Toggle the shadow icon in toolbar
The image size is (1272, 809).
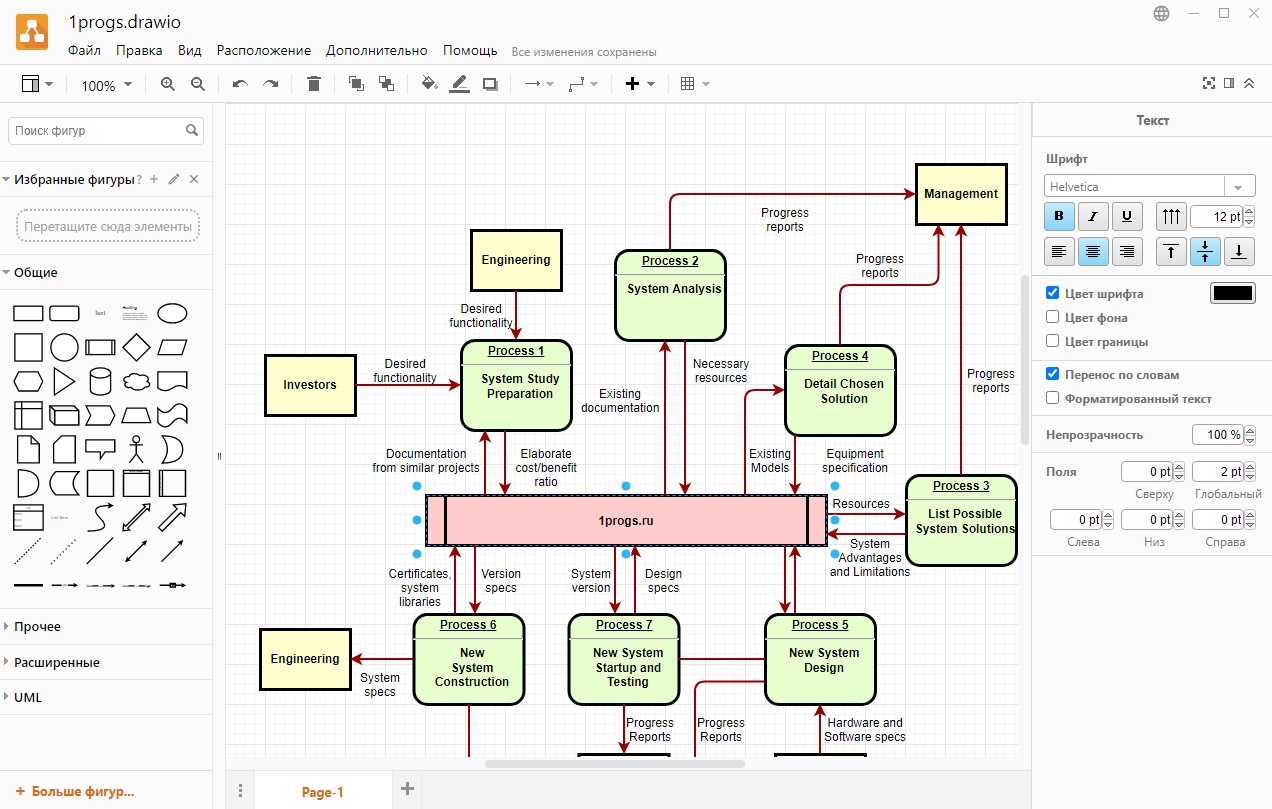coord(490,85)
